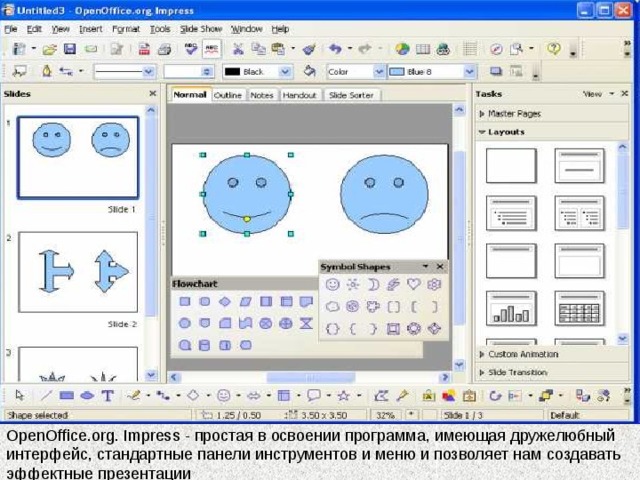Open the Fontwork Gallery icon
Image resolution: width=640 pixels, height=480 pixels.
point(429,395)
